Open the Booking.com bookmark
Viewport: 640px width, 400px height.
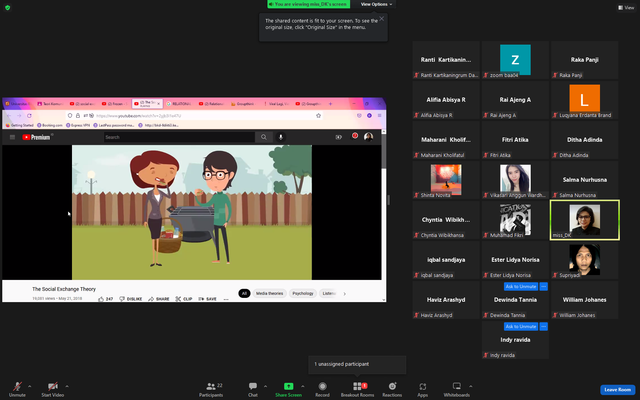[x=50, y=125]
